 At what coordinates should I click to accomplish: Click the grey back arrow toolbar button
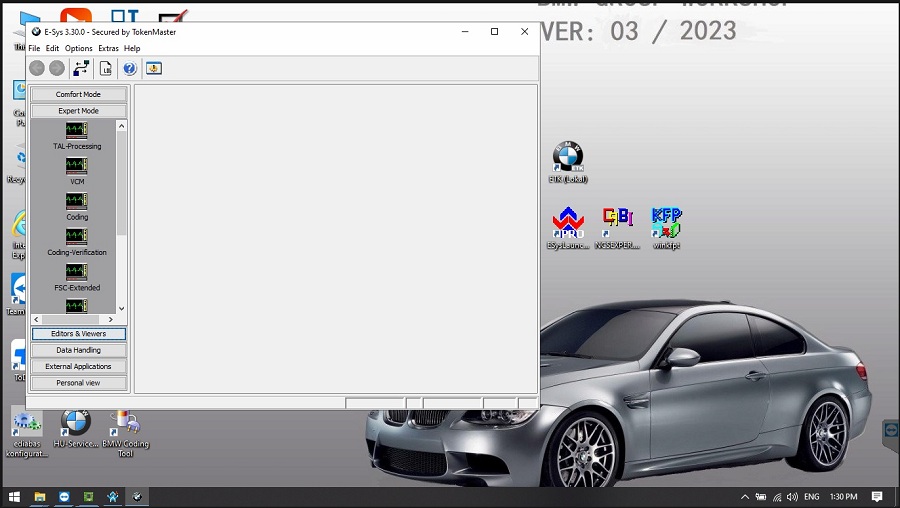[37, 68]
